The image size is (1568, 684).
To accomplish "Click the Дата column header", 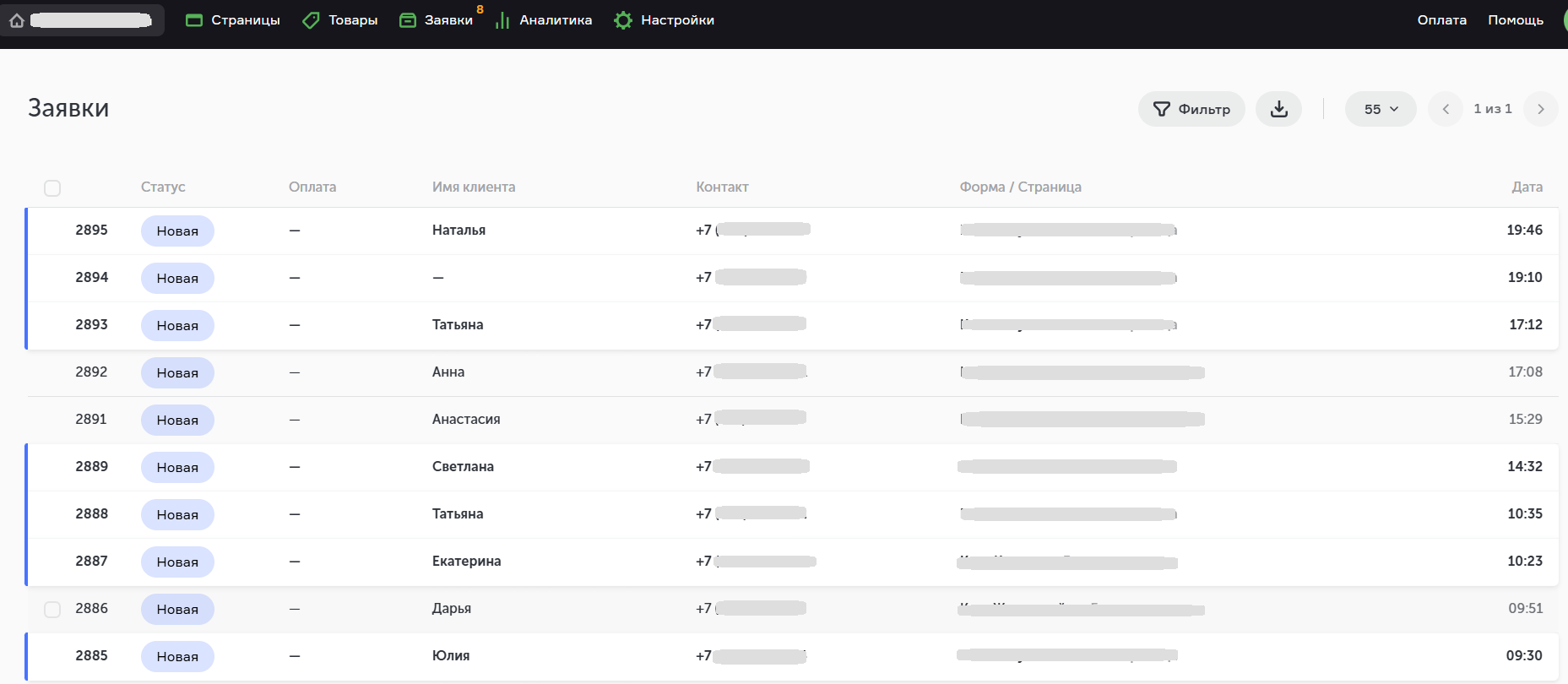I will pyautogui.click(x=1527, y=187).
